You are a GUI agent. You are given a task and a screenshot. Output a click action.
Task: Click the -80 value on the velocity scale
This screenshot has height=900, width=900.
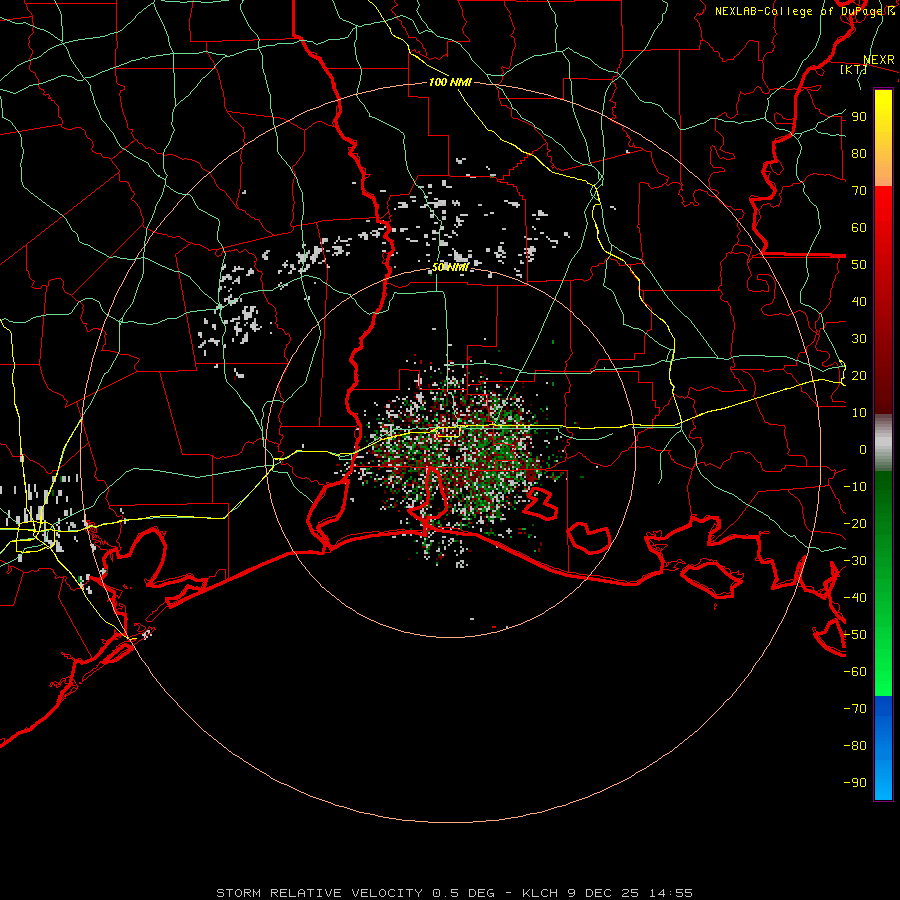pyautogui.click(x=855, y=746)
